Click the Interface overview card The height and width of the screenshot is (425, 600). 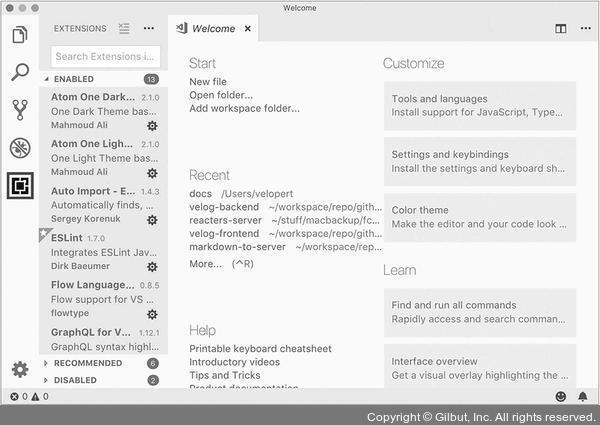click(x=480, y=366)
